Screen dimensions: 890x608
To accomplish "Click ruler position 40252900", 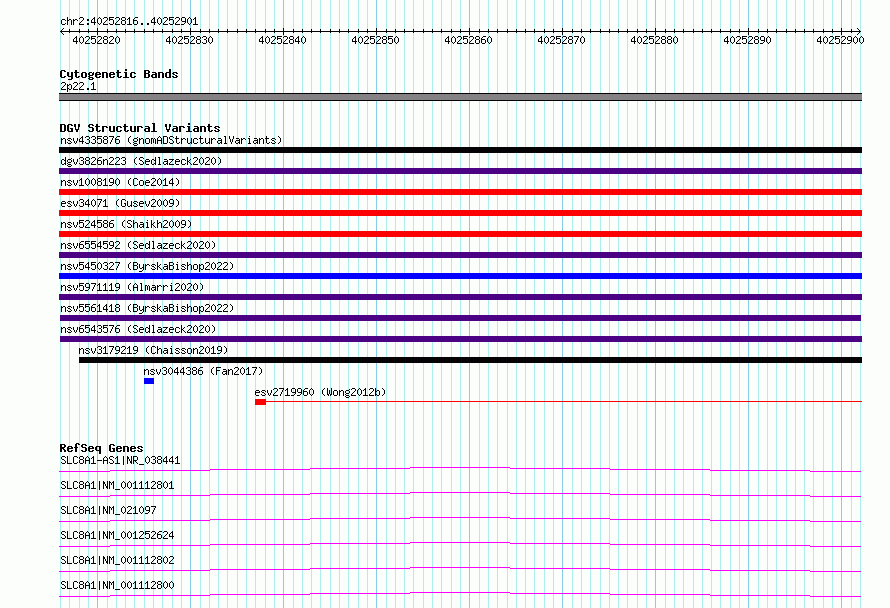I will click(x=840, y=40).
